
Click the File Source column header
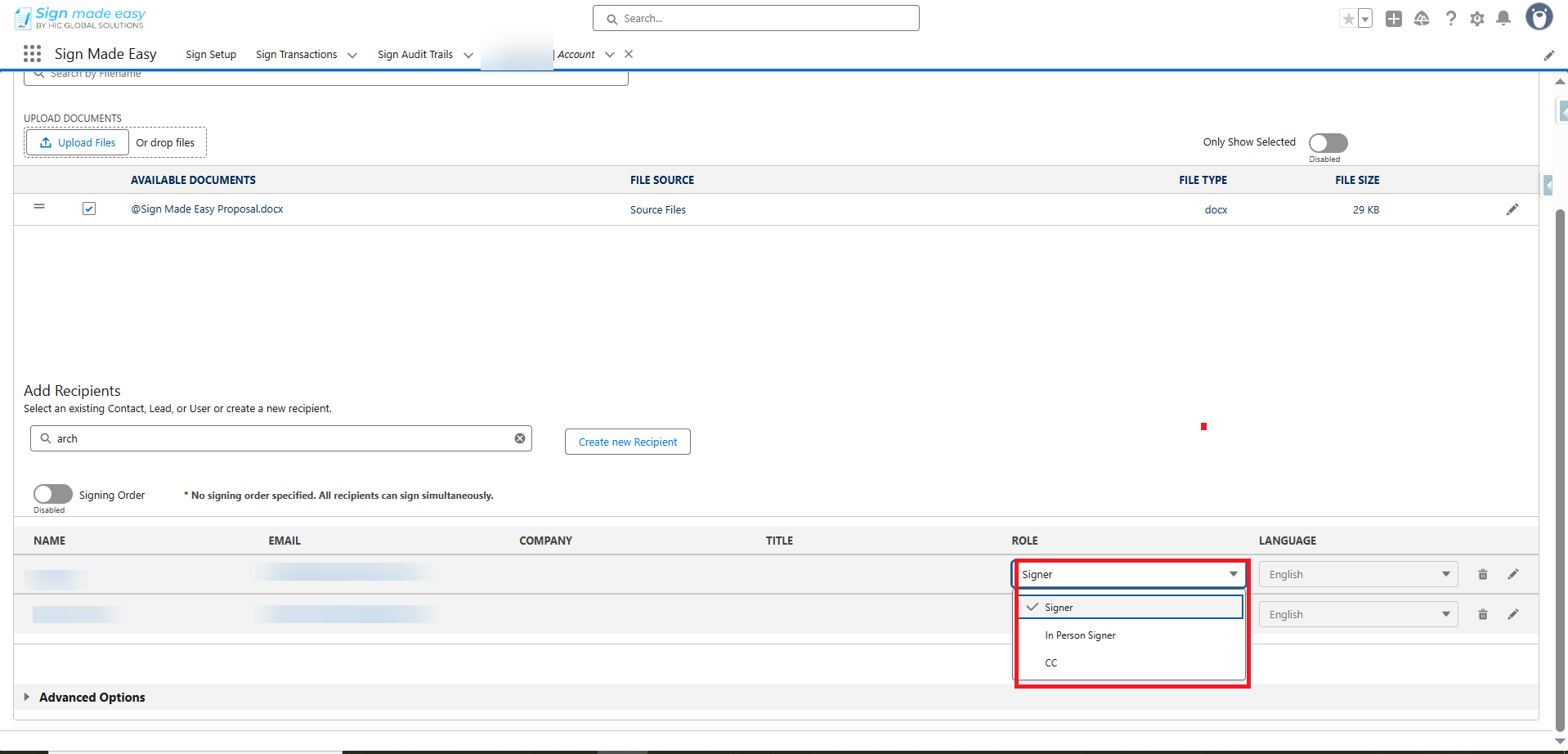(662, 180)
